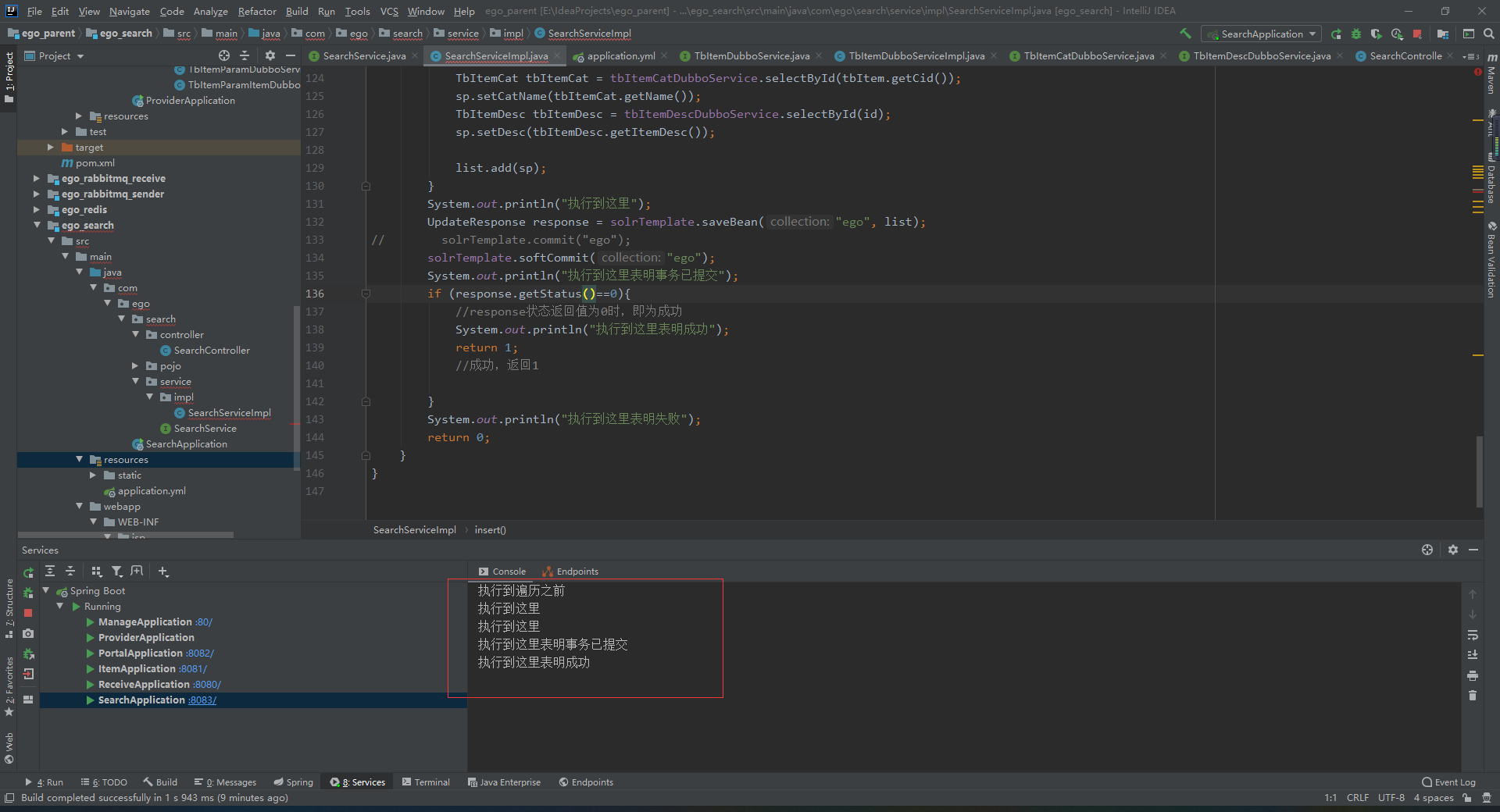
Task: Collapse the ego_search module node
Action: pyautogui.click(x=37, y=225)
